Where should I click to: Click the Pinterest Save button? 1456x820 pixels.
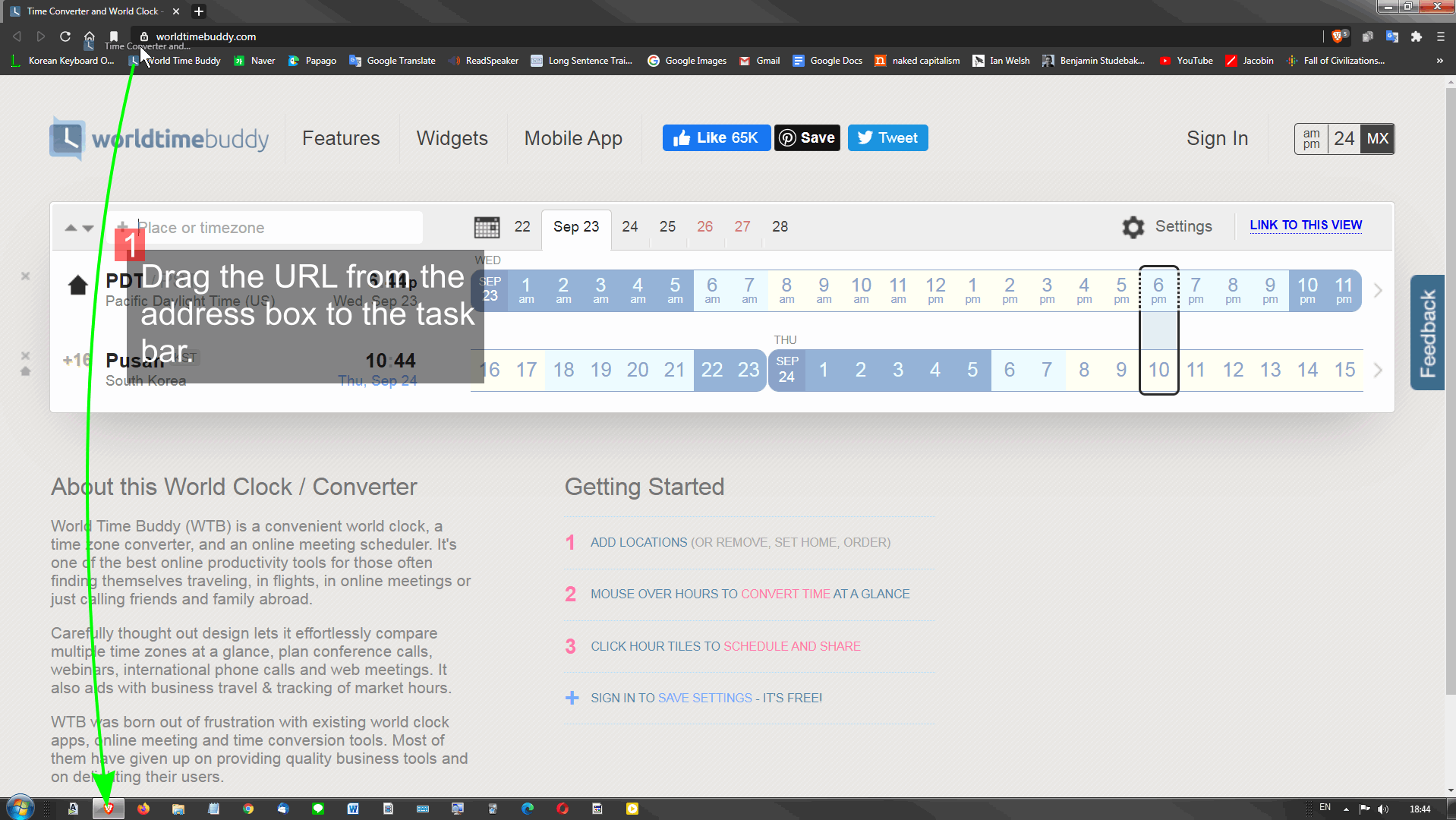(x=807, y=138)
